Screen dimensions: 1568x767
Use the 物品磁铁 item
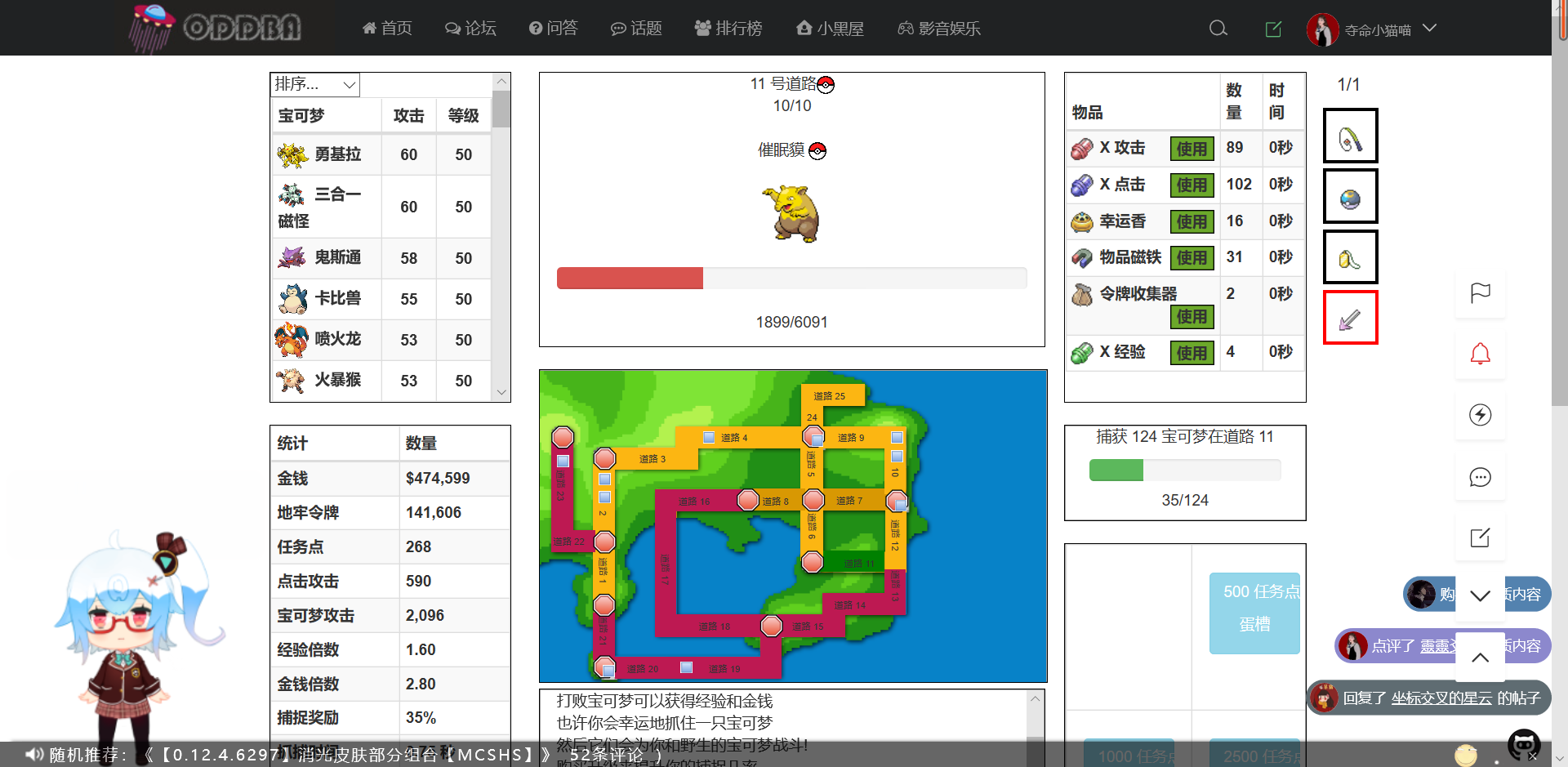point(1192,258)
